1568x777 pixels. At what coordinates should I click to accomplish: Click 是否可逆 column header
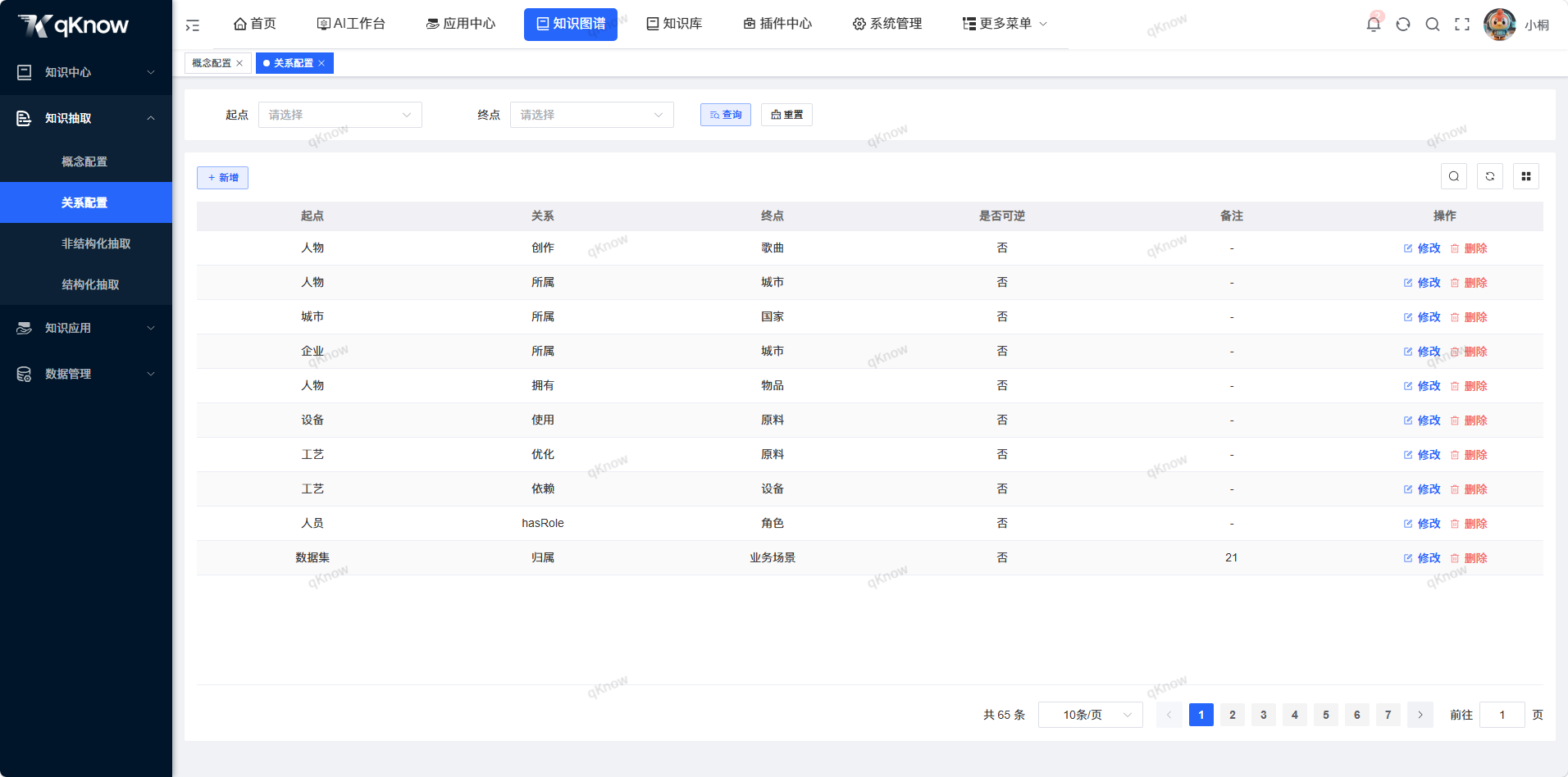(x=1002, y=216)
